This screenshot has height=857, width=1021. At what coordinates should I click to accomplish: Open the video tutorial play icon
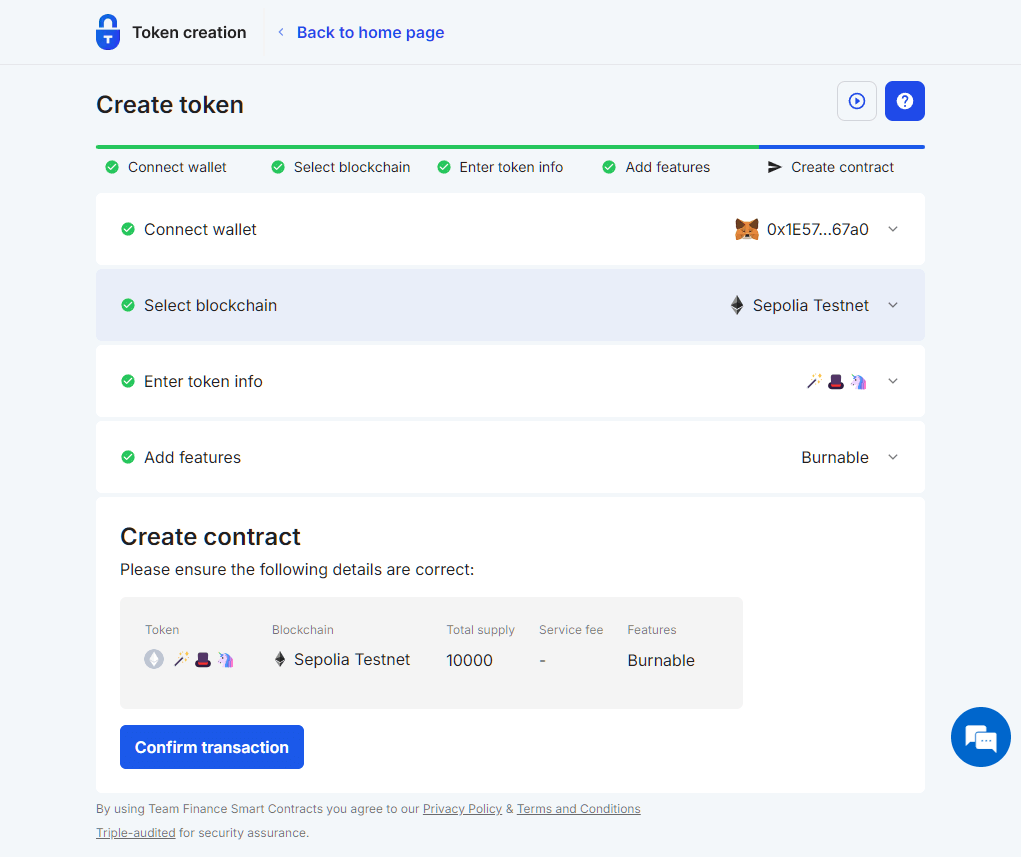(x=856, y=101)
